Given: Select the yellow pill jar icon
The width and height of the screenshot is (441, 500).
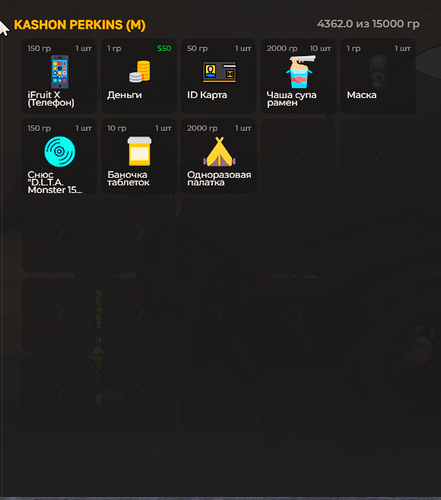Looking at the screenshot, I should coord(139,151).
